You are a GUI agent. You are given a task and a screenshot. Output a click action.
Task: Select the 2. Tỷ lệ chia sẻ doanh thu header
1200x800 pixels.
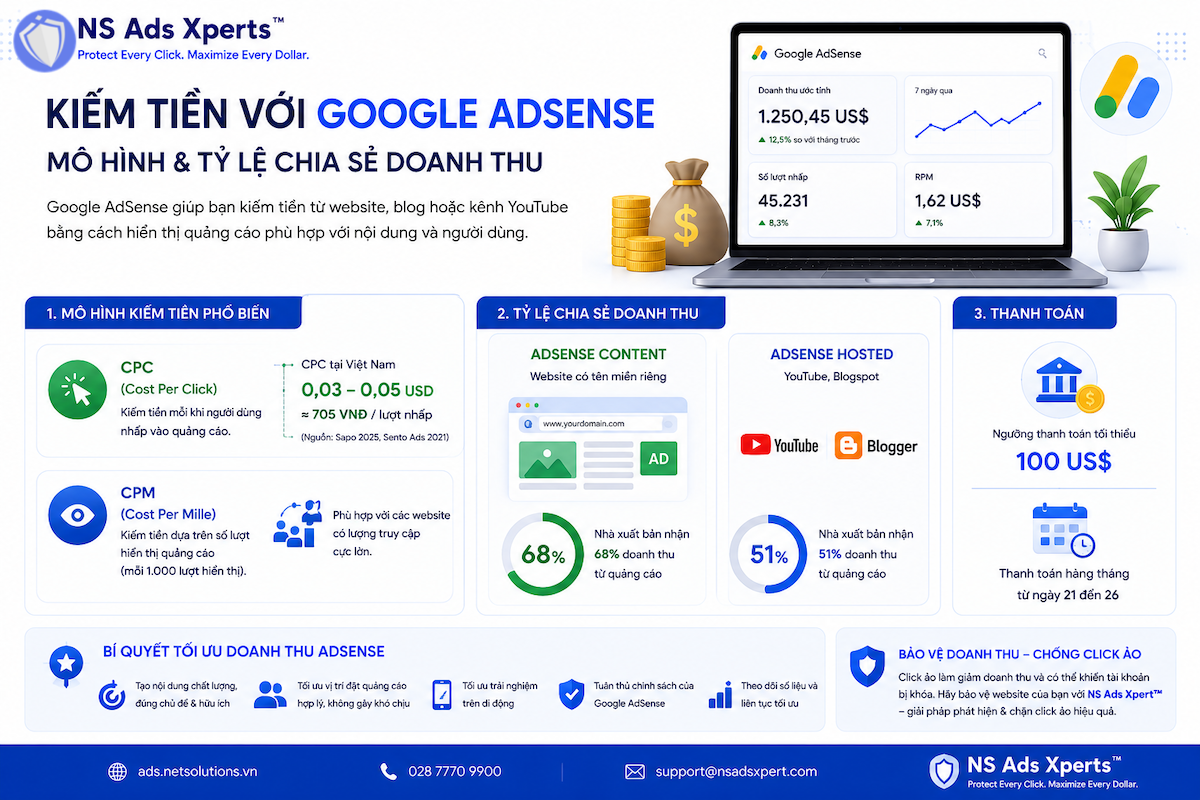(602, 313)
